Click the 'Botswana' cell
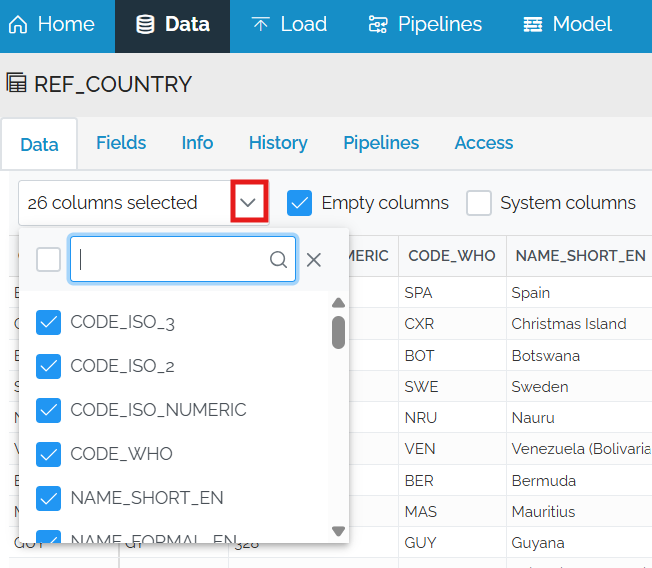 point(579,356)
